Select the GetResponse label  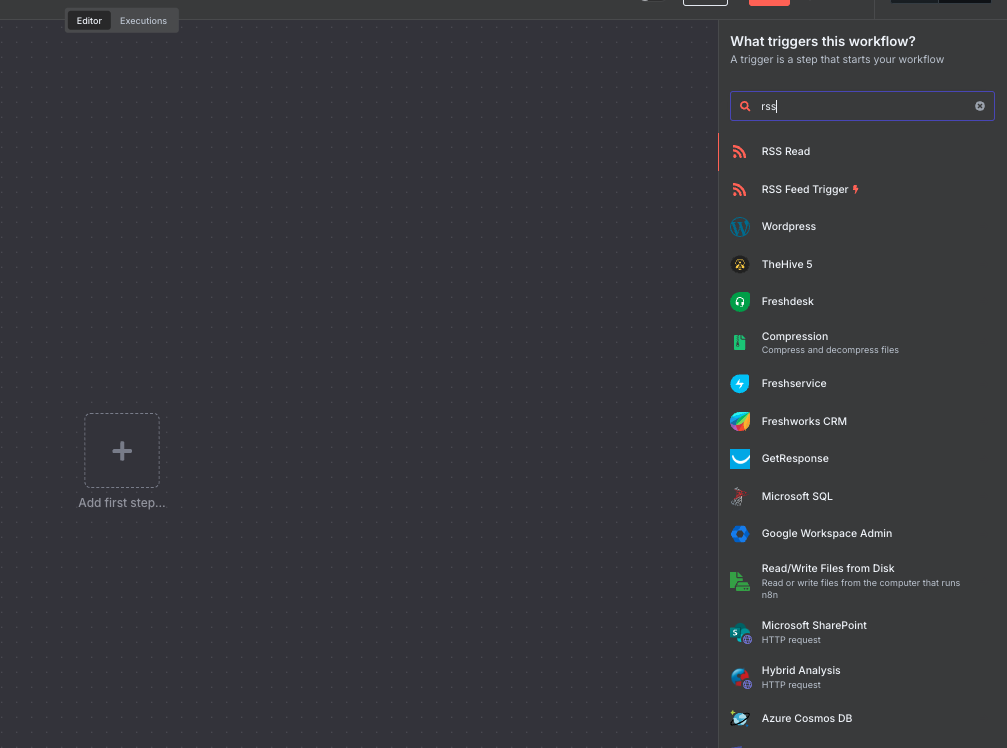click(x=795, y=458)
